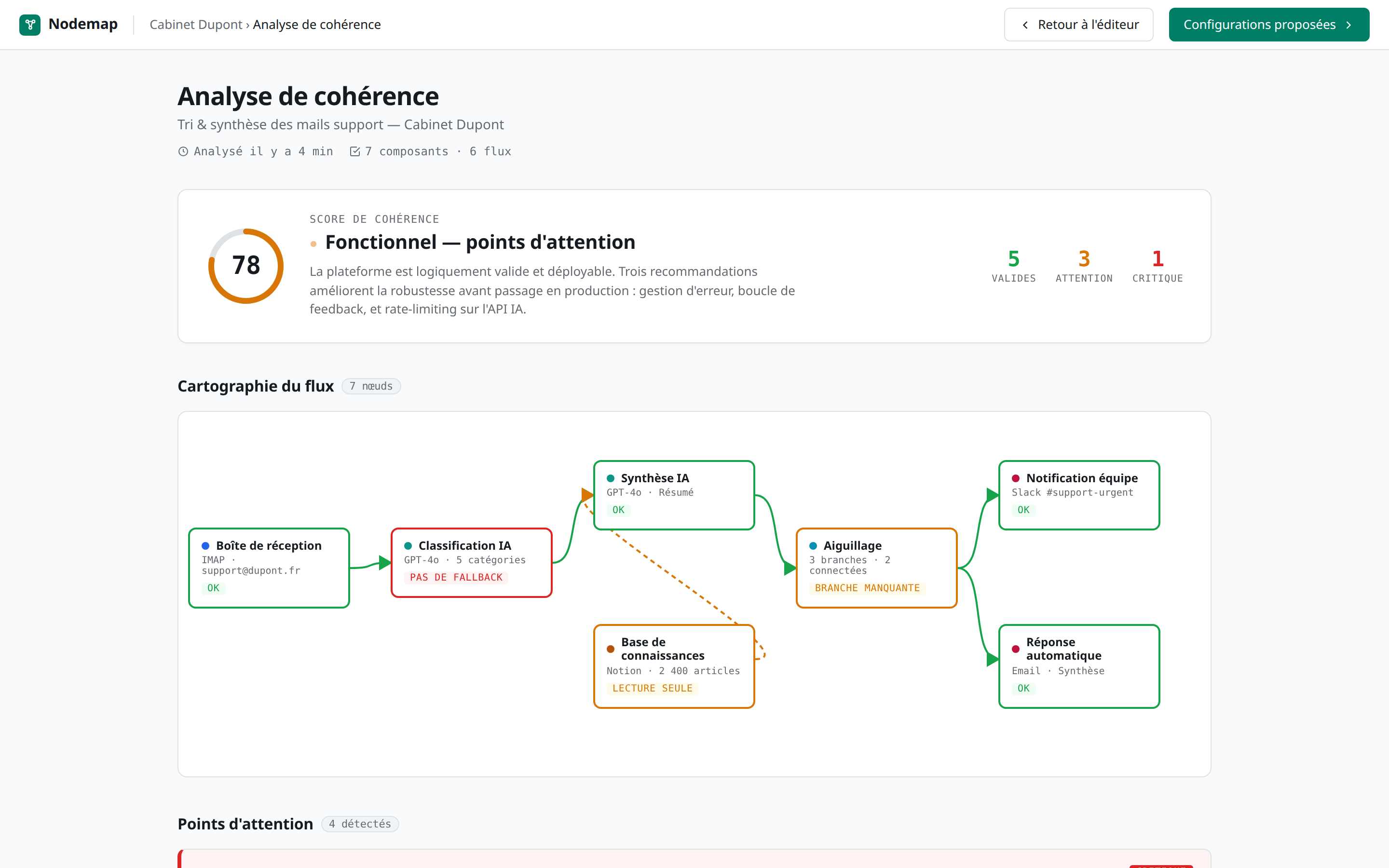This screenshot has width=1389, height=868.
Task: Select the 'Boîte de réception' node
Action: [269, 568]
